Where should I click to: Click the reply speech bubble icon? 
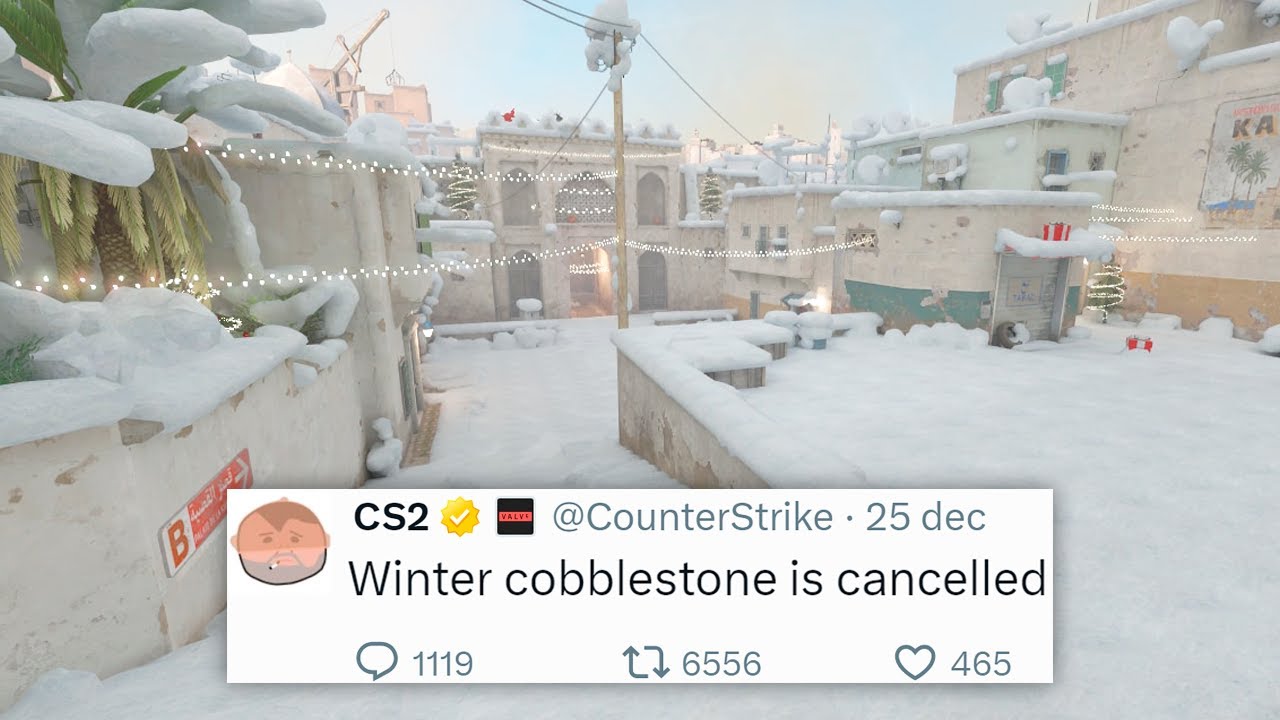(x=377, y=662)
